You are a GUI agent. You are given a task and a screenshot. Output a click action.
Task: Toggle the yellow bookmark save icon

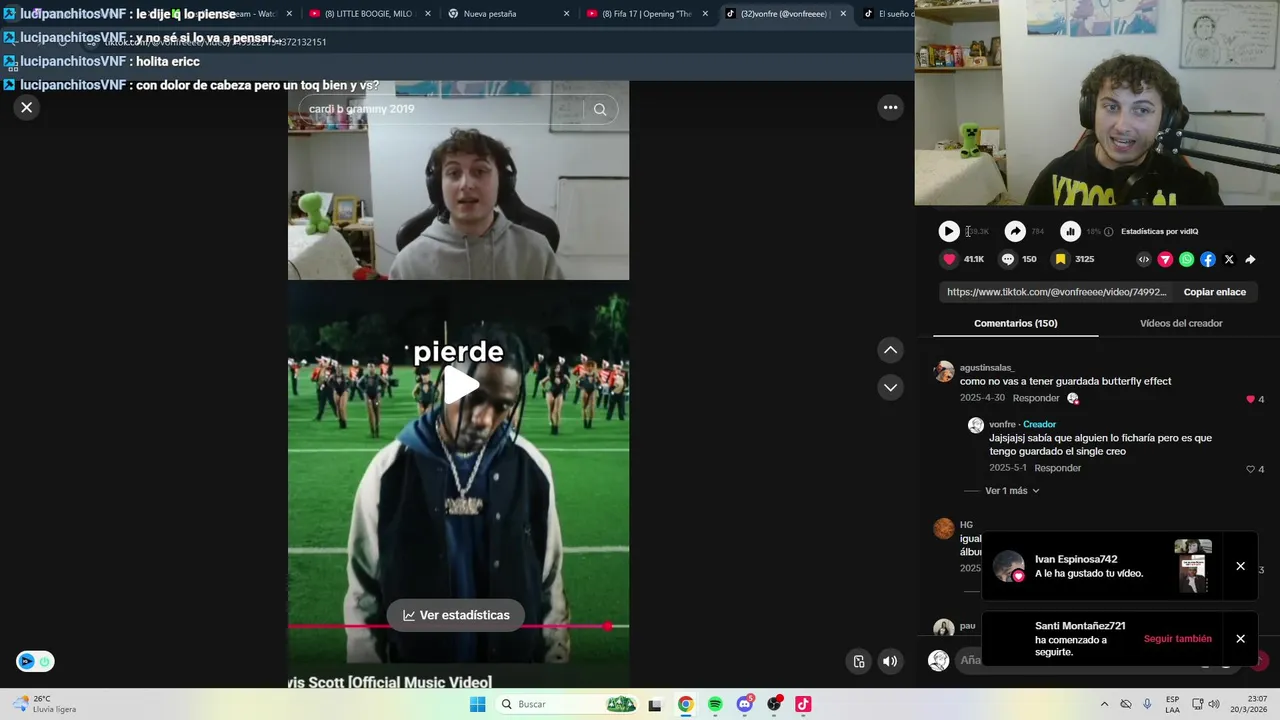(1060, 259)
